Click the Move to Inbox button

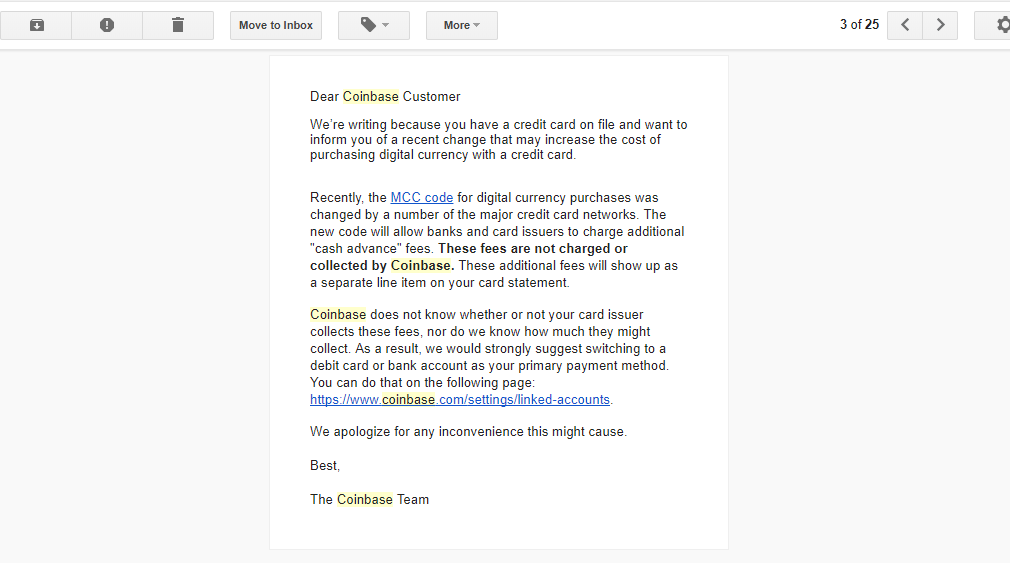[x=276, y=25]
